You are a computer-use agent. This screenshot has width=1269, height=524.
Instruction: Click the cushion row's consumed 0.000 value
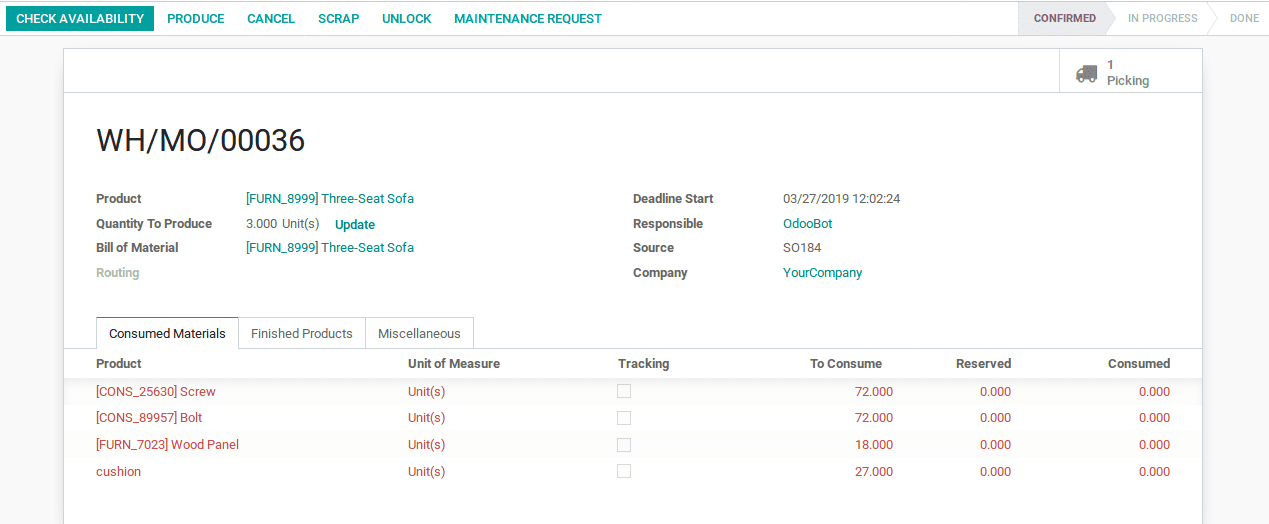[x=1154, y=472]
